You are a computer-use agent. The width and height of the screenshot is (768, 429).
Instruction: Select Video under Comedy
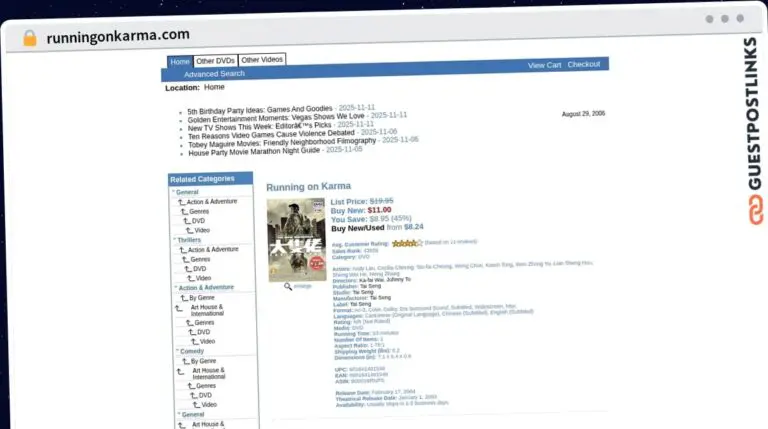coord(209,405)
